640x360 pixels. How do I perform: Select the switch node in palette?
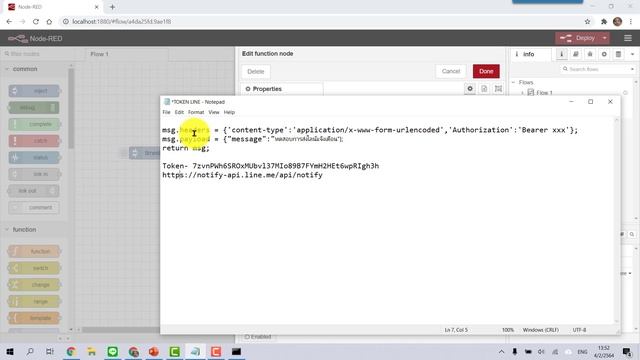click(34, 268)
